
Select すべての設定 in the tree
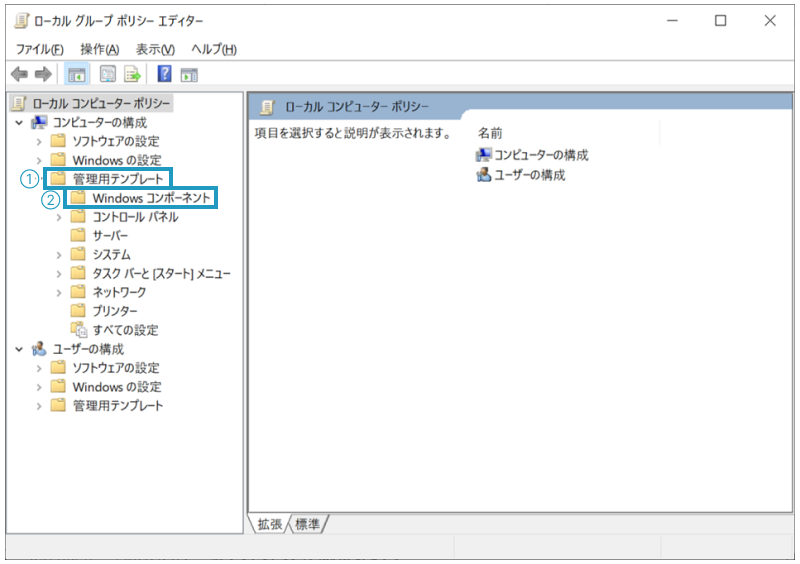[126, 330]
